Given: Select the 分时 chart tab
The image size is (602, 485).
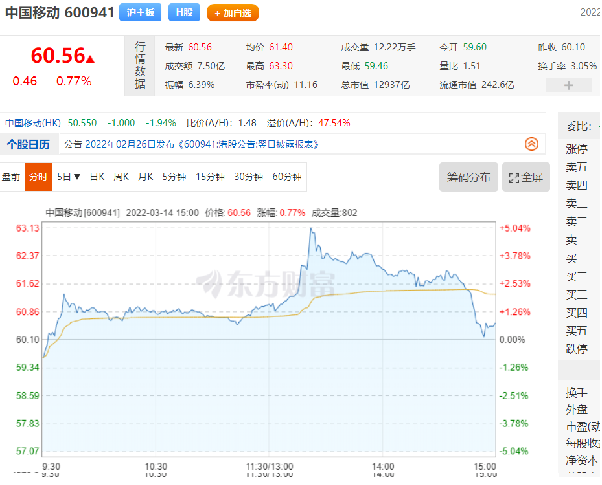Looking at the screenshot, I should click(x=38, y=177).
